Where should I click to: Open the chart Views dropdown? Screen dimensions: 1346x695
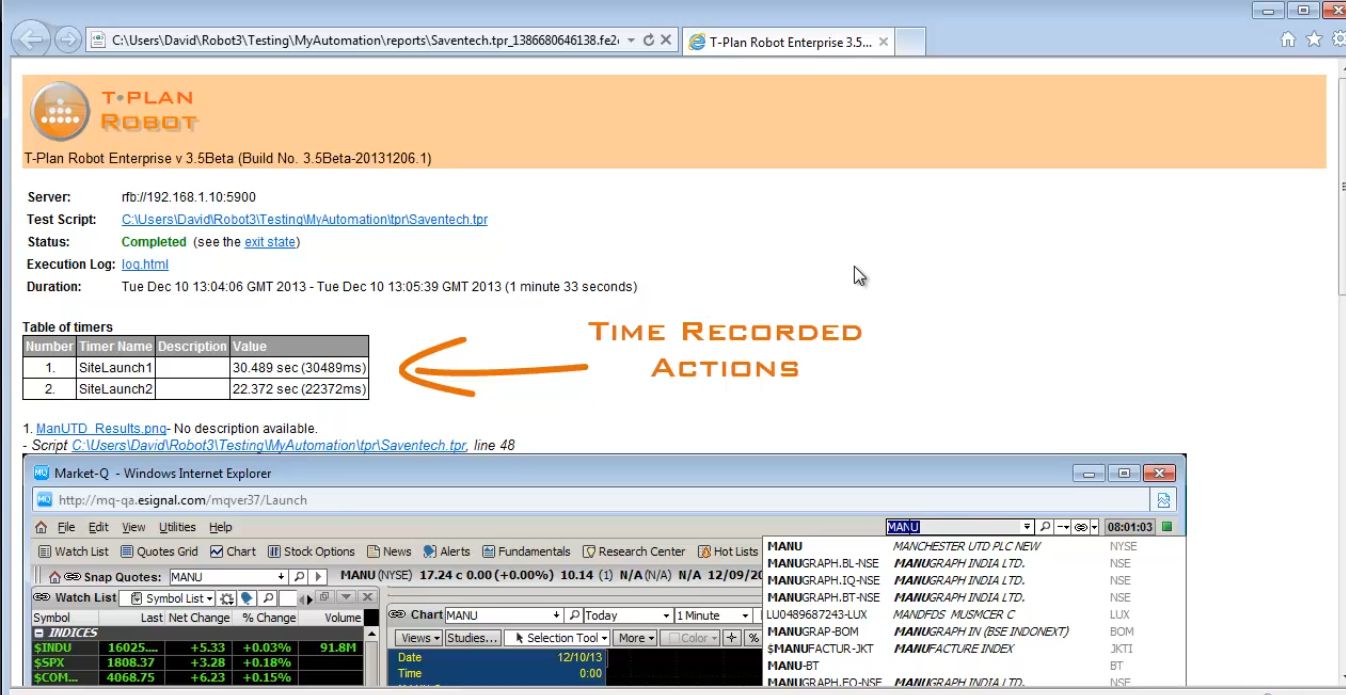pos(420,638)
